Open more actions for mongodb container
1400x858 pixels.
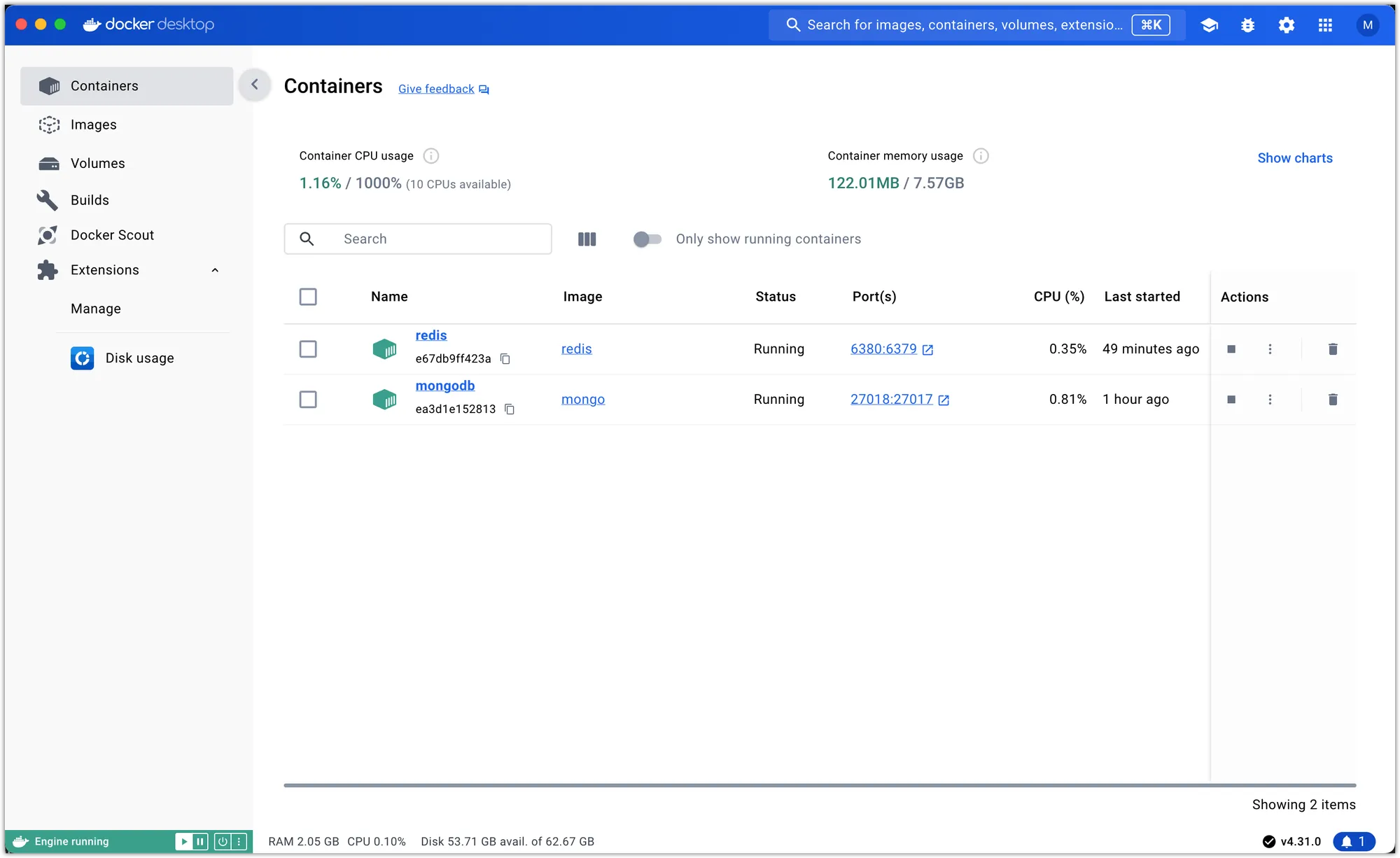click(1270, 400)
